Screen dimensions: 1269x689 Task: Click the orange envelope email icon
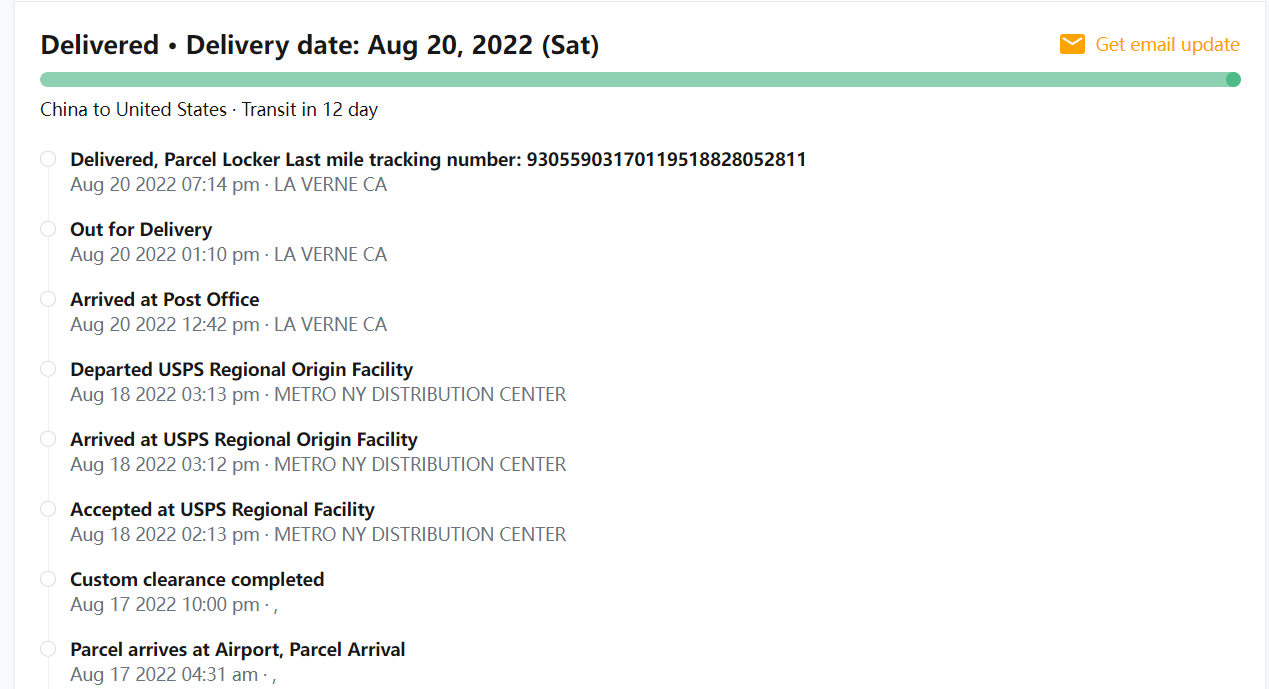coord(1072,44)
